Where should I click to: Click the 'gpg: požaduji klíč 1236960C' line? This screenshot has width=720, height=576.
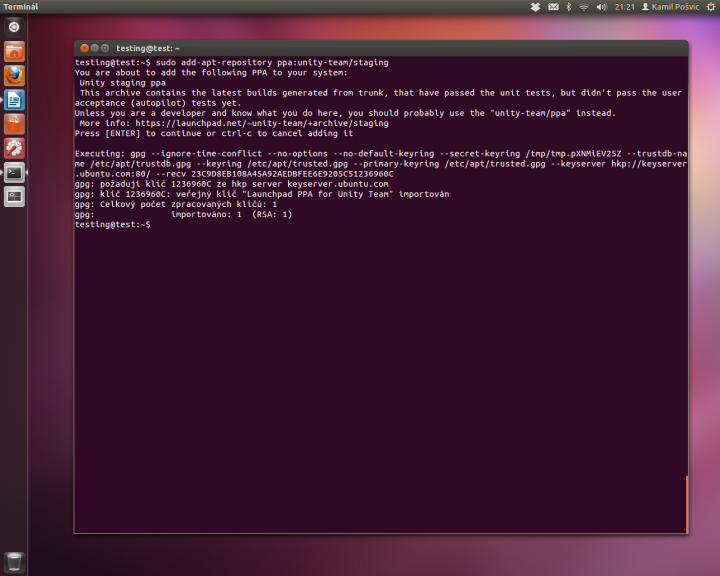click(x=231, y=184)
